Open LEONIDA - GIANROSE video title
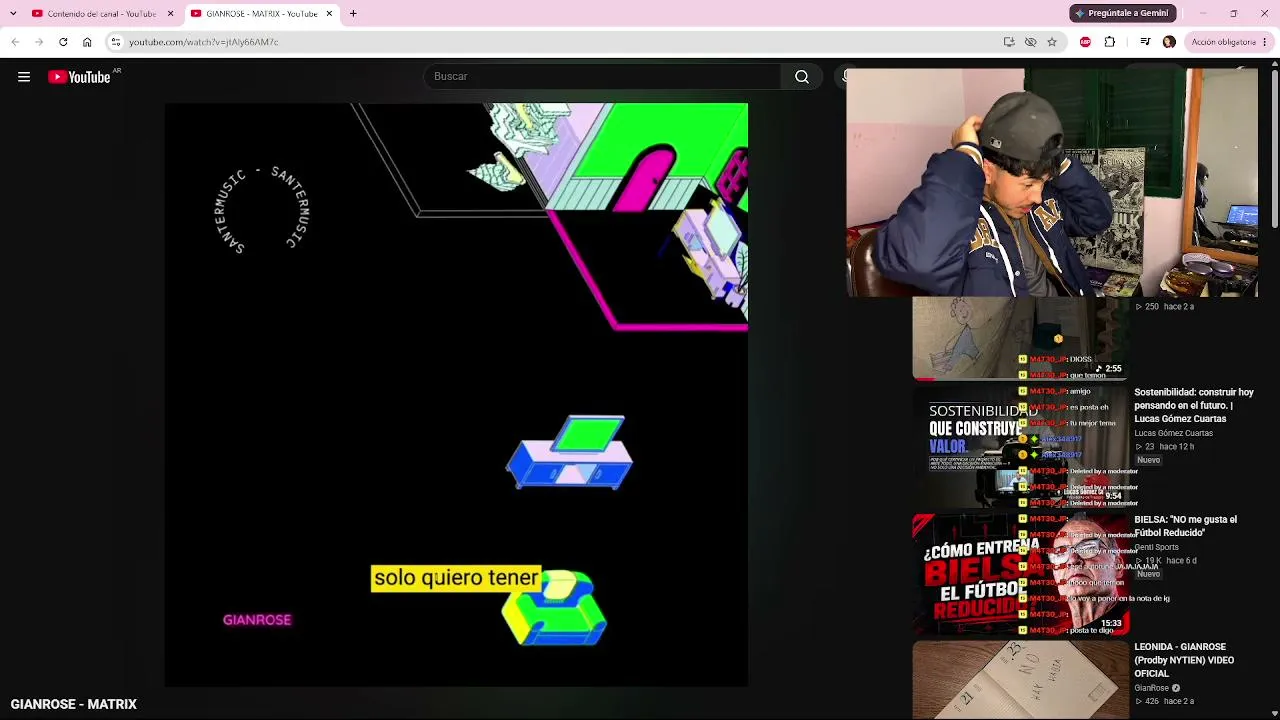 1184,660
